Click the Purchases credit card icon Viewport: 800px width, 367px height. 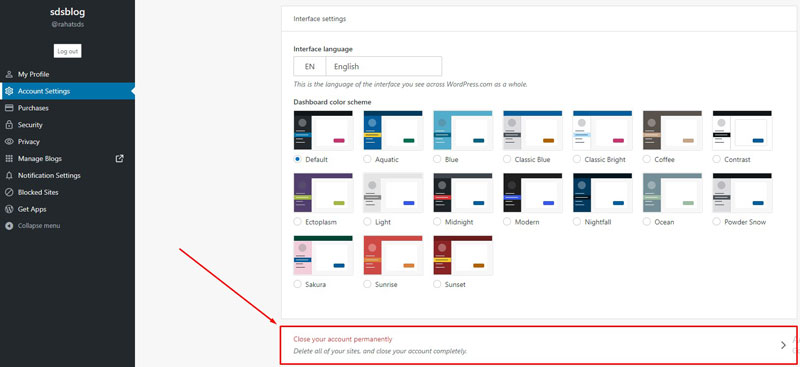pyautogui.click(x=9, y=108)
